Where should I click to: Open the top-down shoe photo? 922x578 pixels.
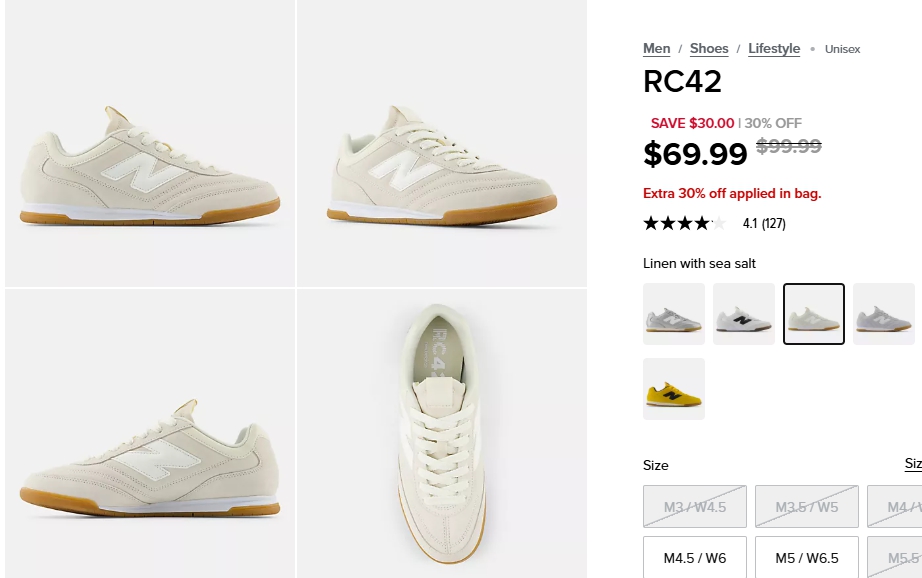tap(441, 433)
